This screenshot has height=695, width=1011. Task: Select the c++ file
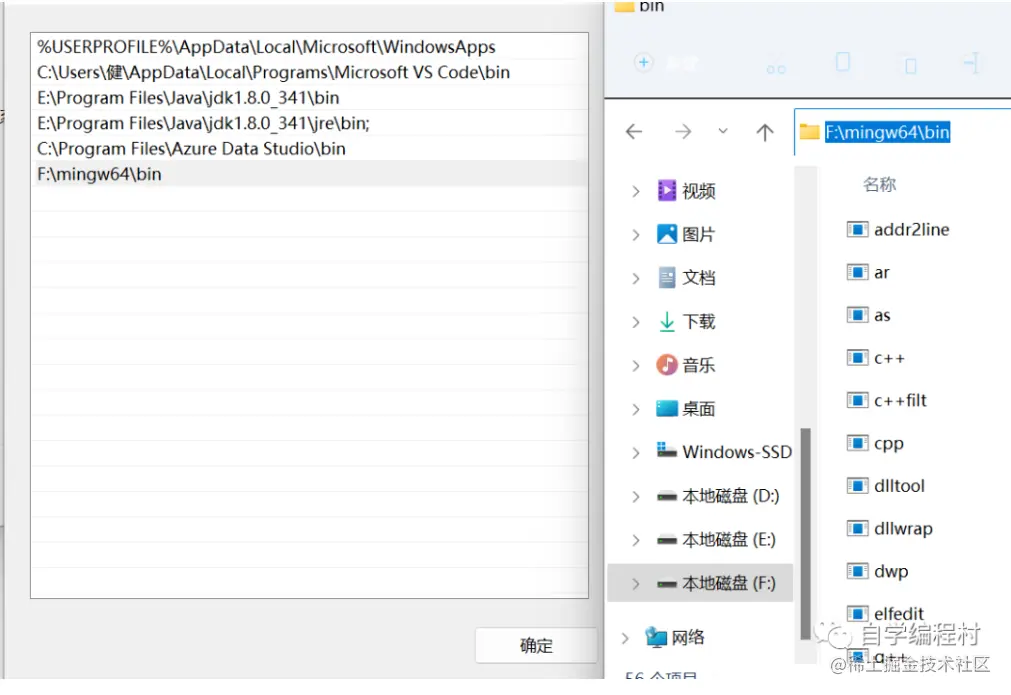coord(876,358)
